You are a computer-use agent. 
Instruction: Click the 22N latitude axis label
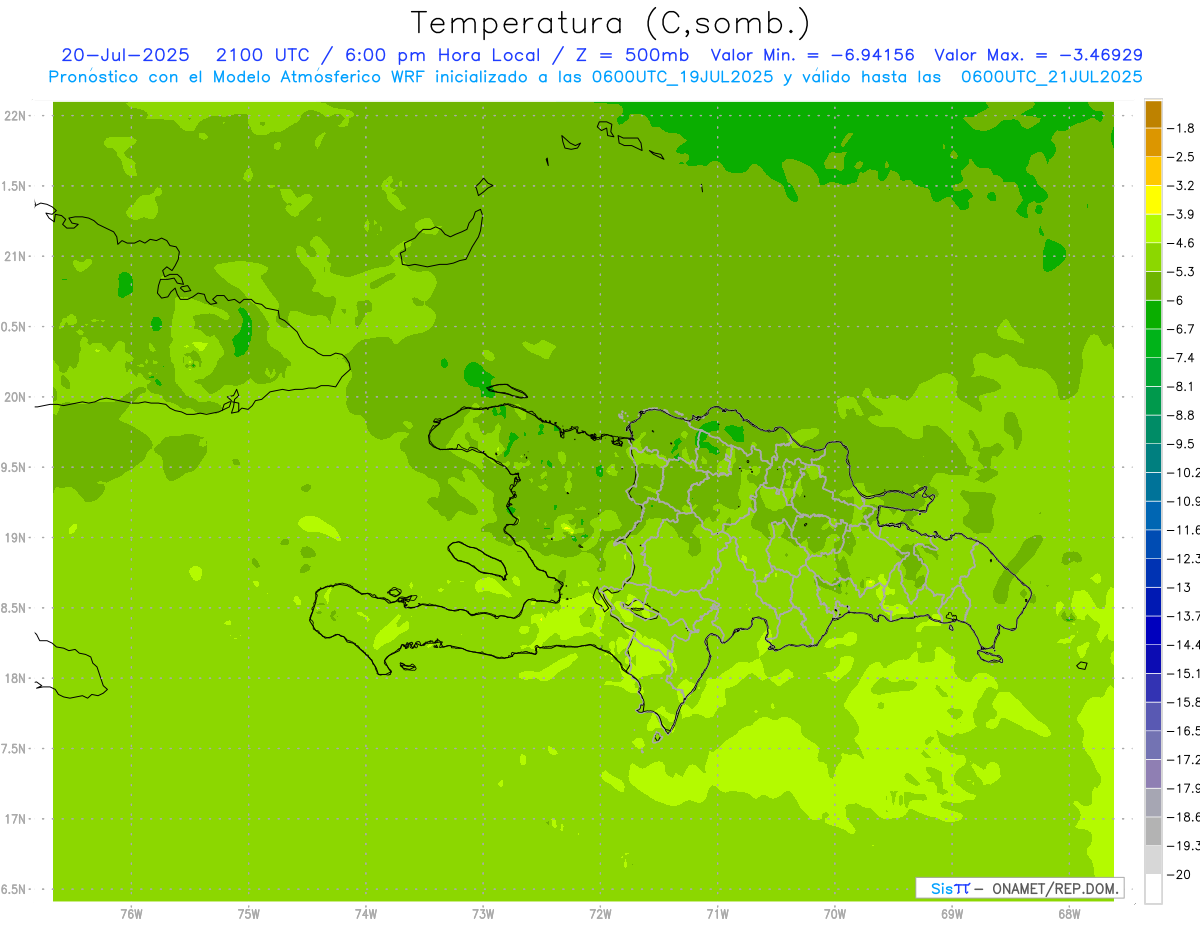16,116
